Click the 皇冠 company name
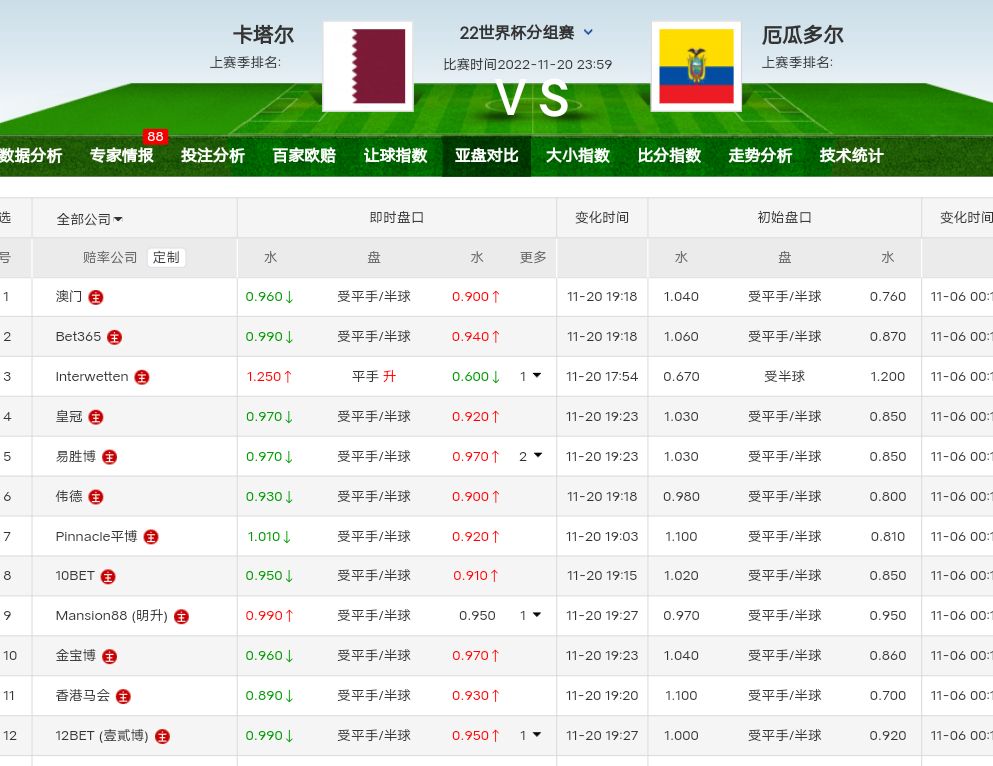This screenshot has height=766, width=993. point(69,417)
